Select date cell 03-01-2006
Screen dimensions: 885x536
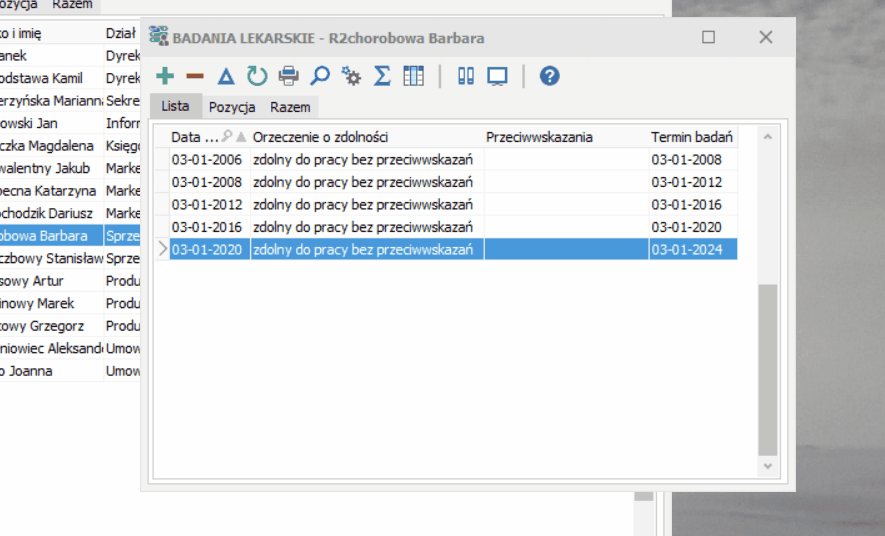[x=207, y=160]
